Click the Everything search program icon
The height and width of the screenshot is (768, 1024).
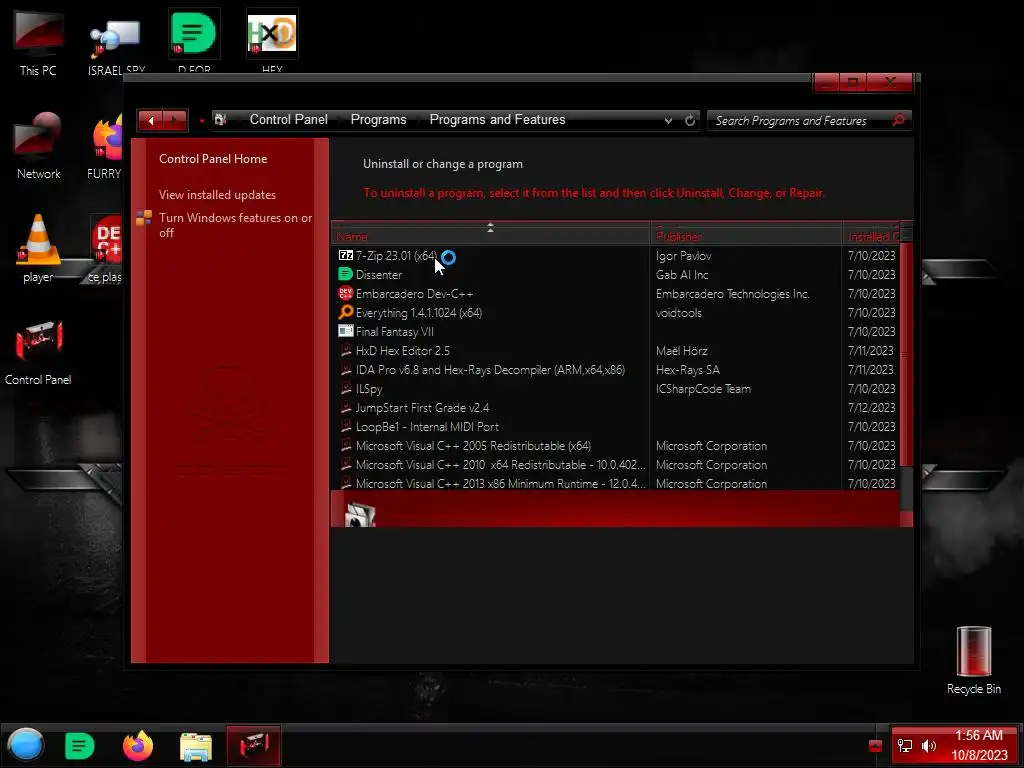(345, 312)
